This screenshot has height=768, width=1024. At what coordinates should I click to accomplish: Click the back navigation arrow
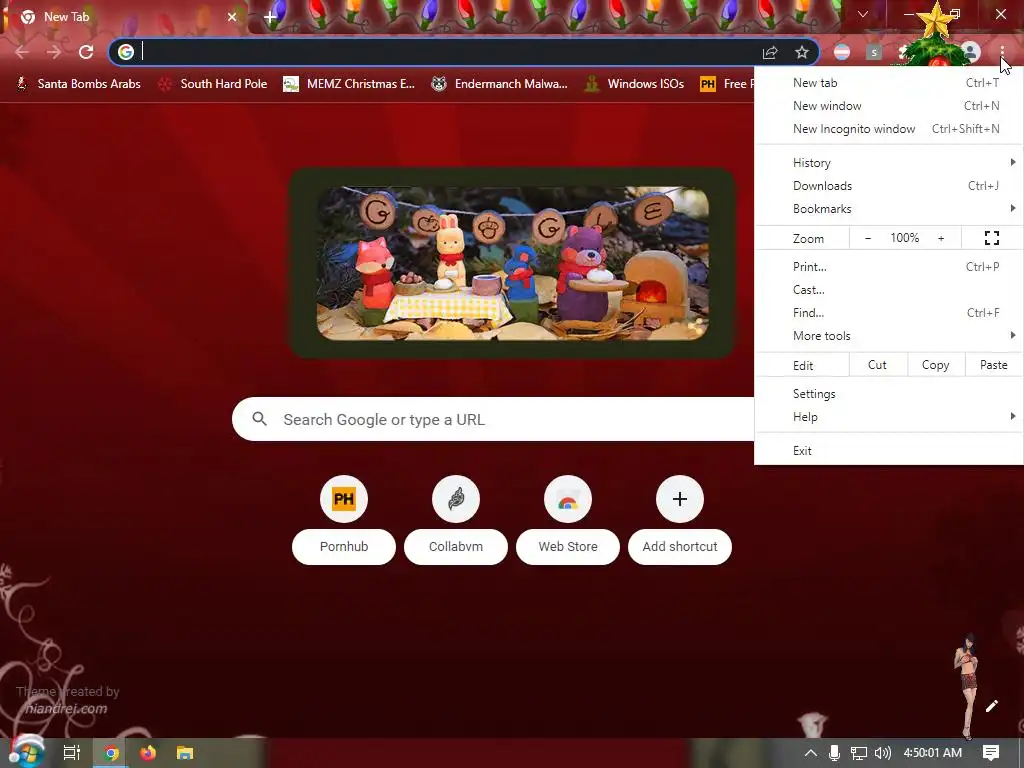22,52
